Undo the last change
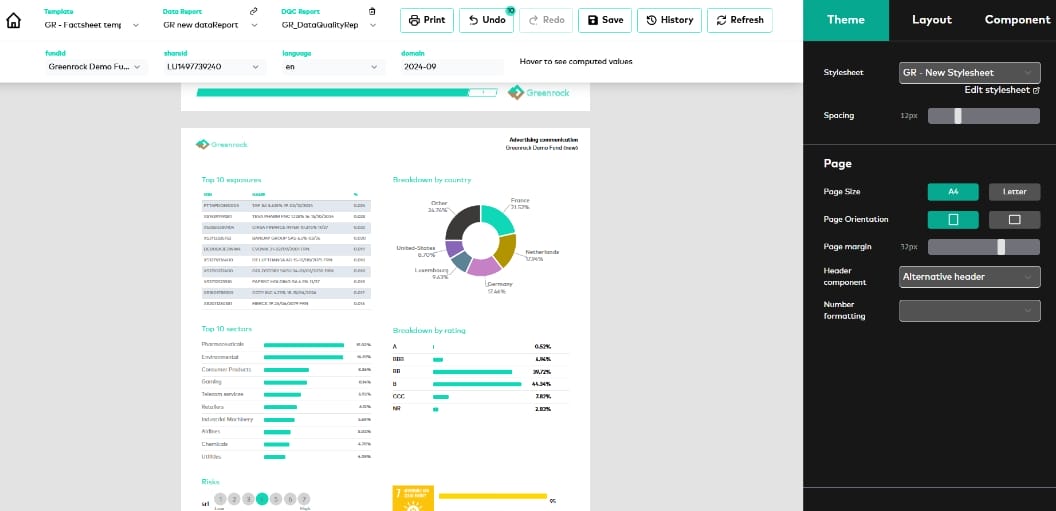This screenshot has height=511, width=1056. point(486,20)
